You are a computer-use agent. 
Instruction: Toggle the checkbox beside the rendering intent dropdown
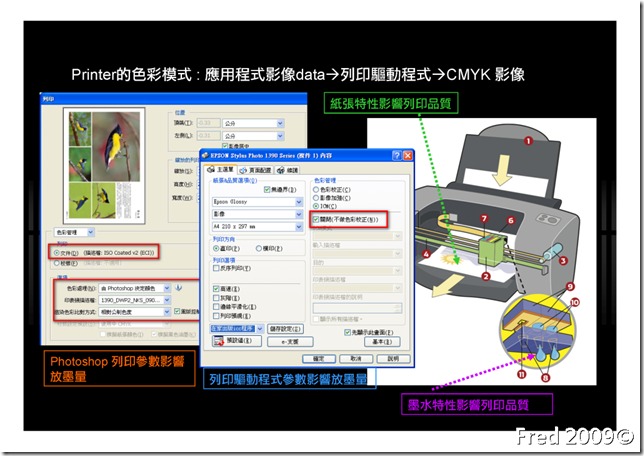pos(177,311)
